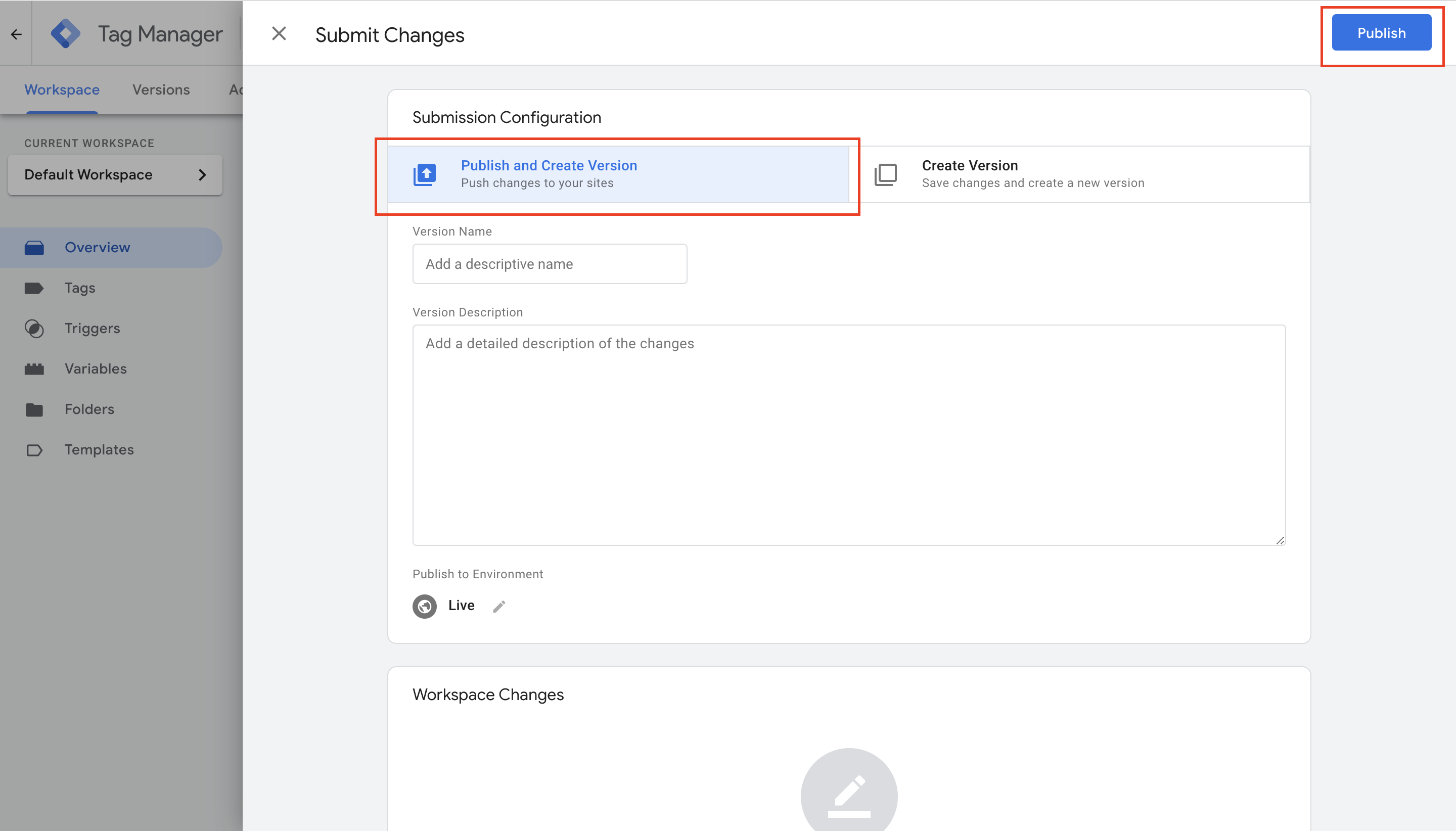Close the Submit Changes panel
1456x831 pixels.
279,34
